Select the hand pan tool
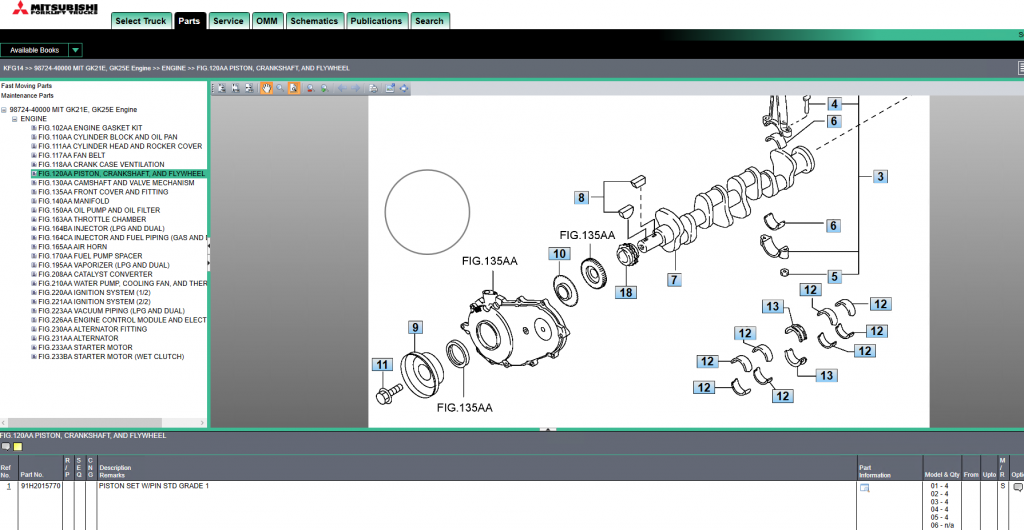 (x=266, y=88)
